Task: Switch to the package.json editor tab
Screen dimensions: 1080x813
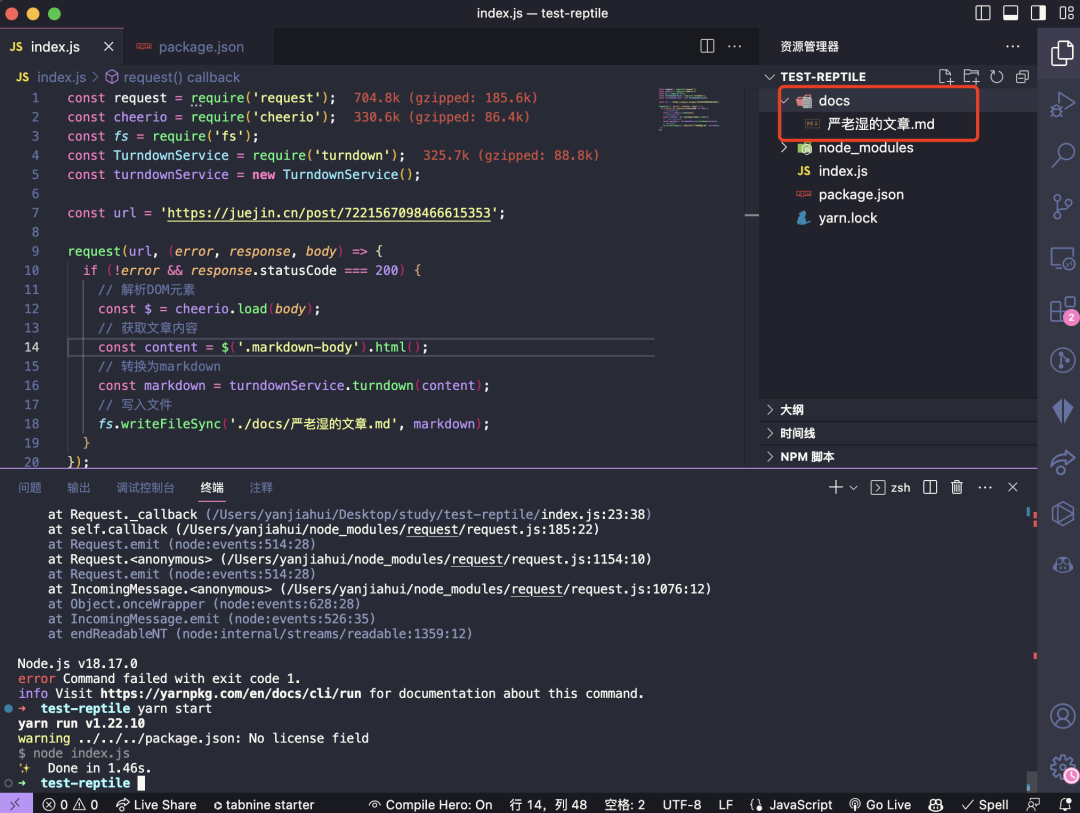Action: [x=199, y=46]
